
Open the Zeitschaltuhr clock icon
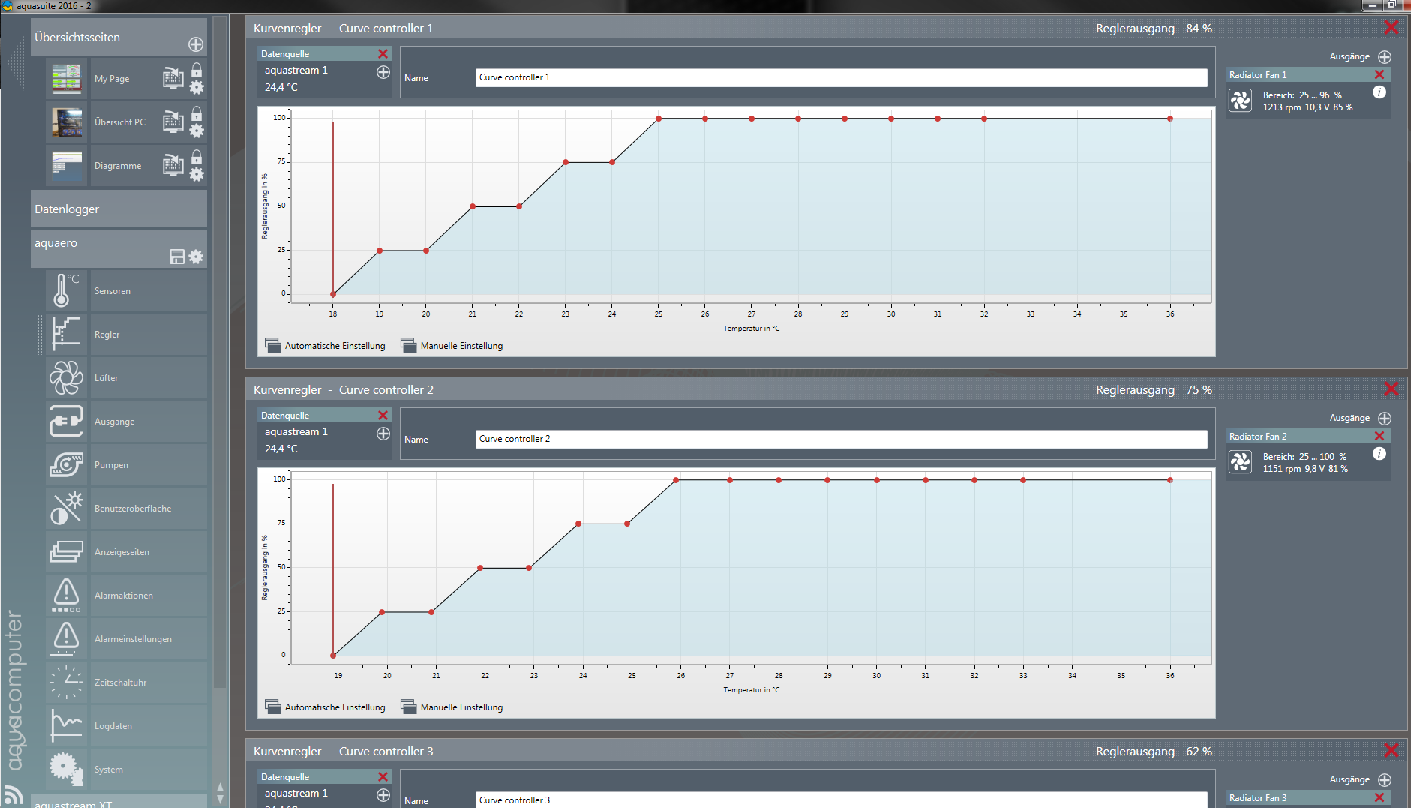[67, 682]
